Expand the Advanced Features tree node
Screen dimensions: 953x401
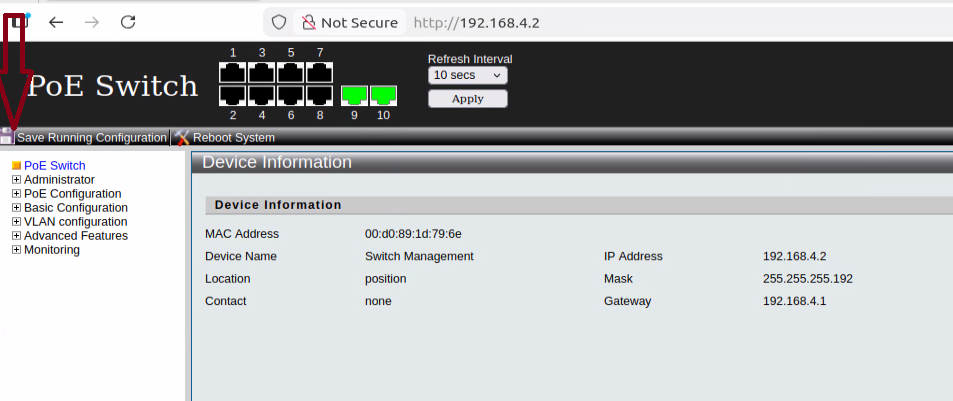coord(16,236)
